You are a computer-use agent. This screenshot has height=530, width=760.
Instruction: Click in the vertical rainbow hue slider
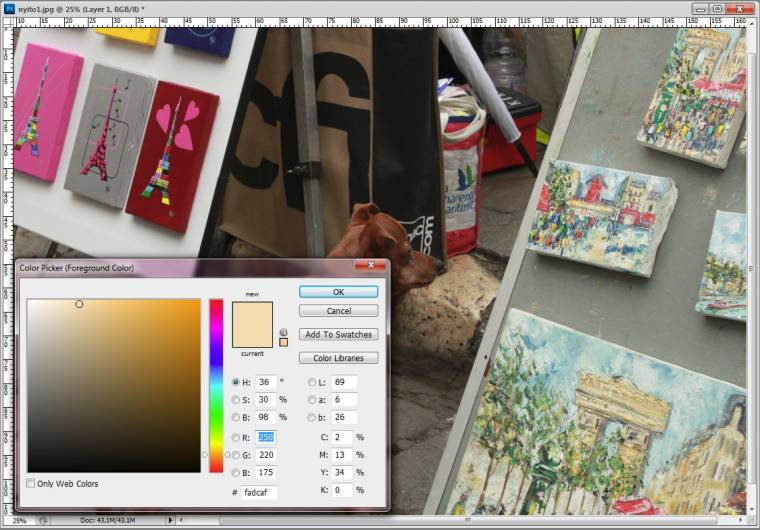coord(216,385)
